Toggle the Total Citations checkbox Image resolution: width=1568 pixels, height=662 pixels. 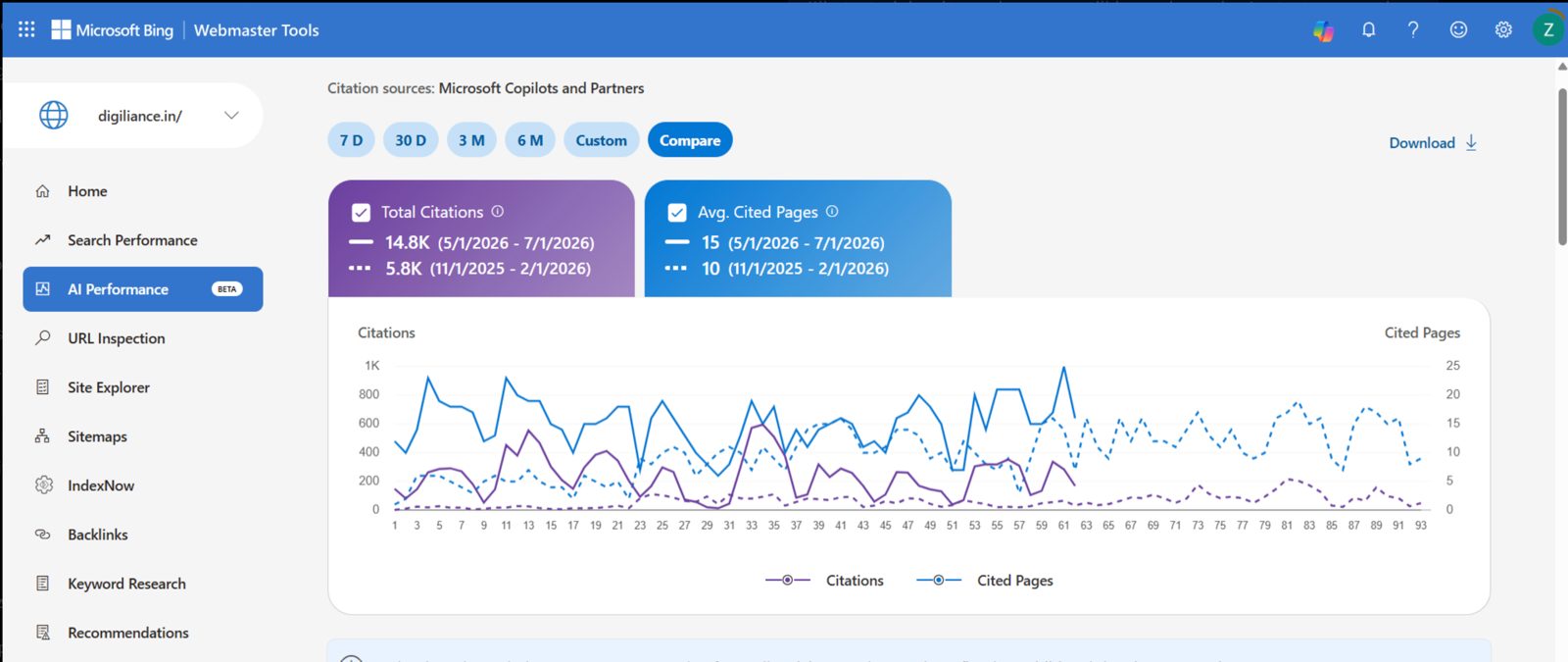(361, 212)
